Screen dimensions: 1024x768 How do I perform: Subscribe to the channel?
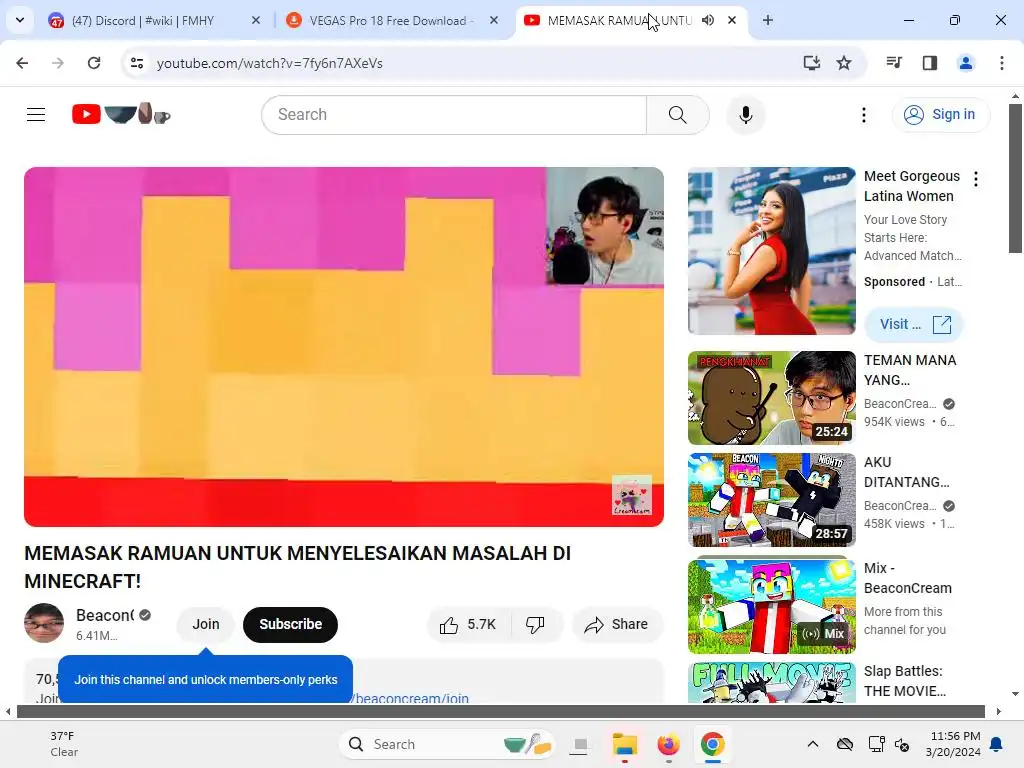coord(291,624)
